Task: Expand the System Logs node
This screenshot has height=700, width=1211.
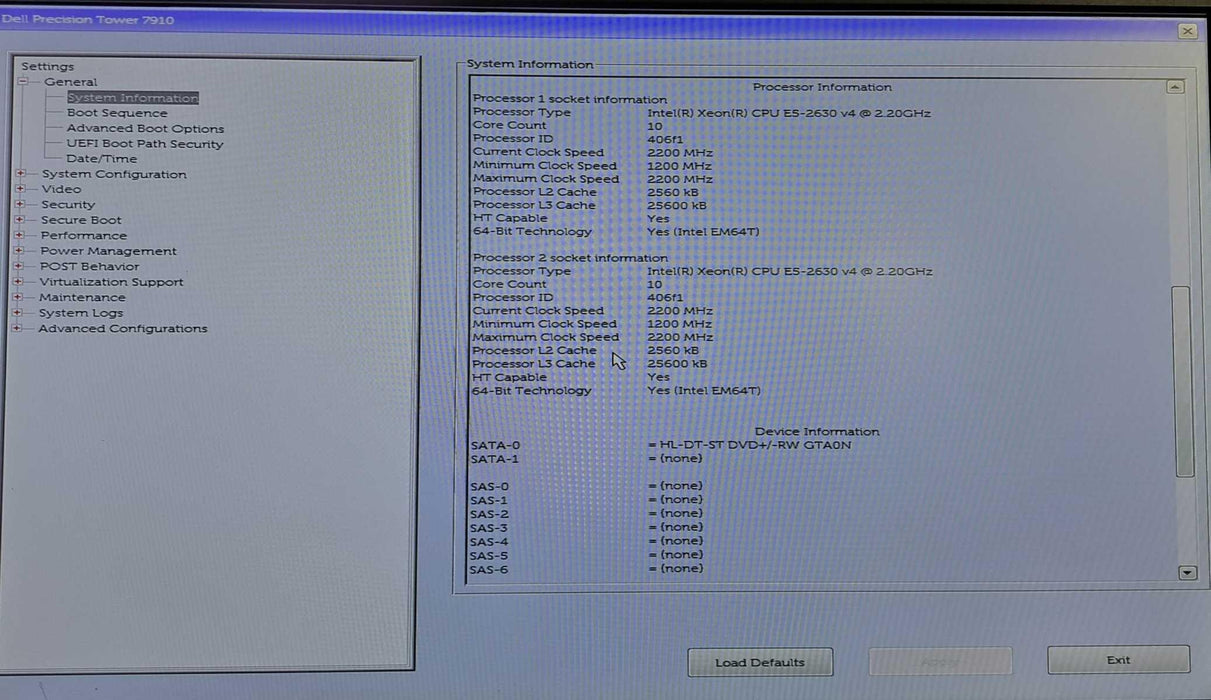Action: point(17,313)
